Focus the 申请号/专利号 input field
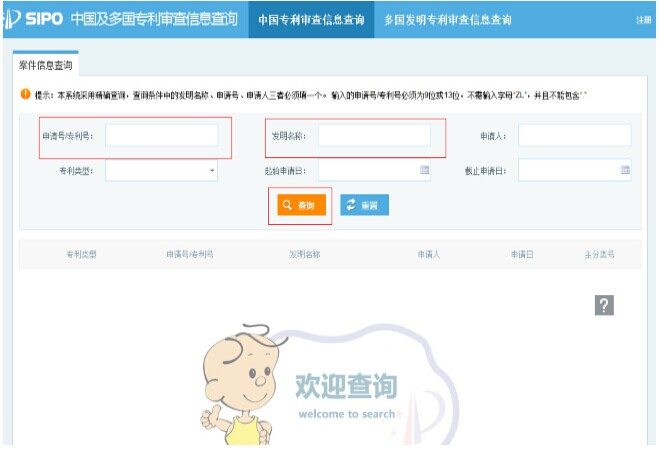 pos(162,136)
